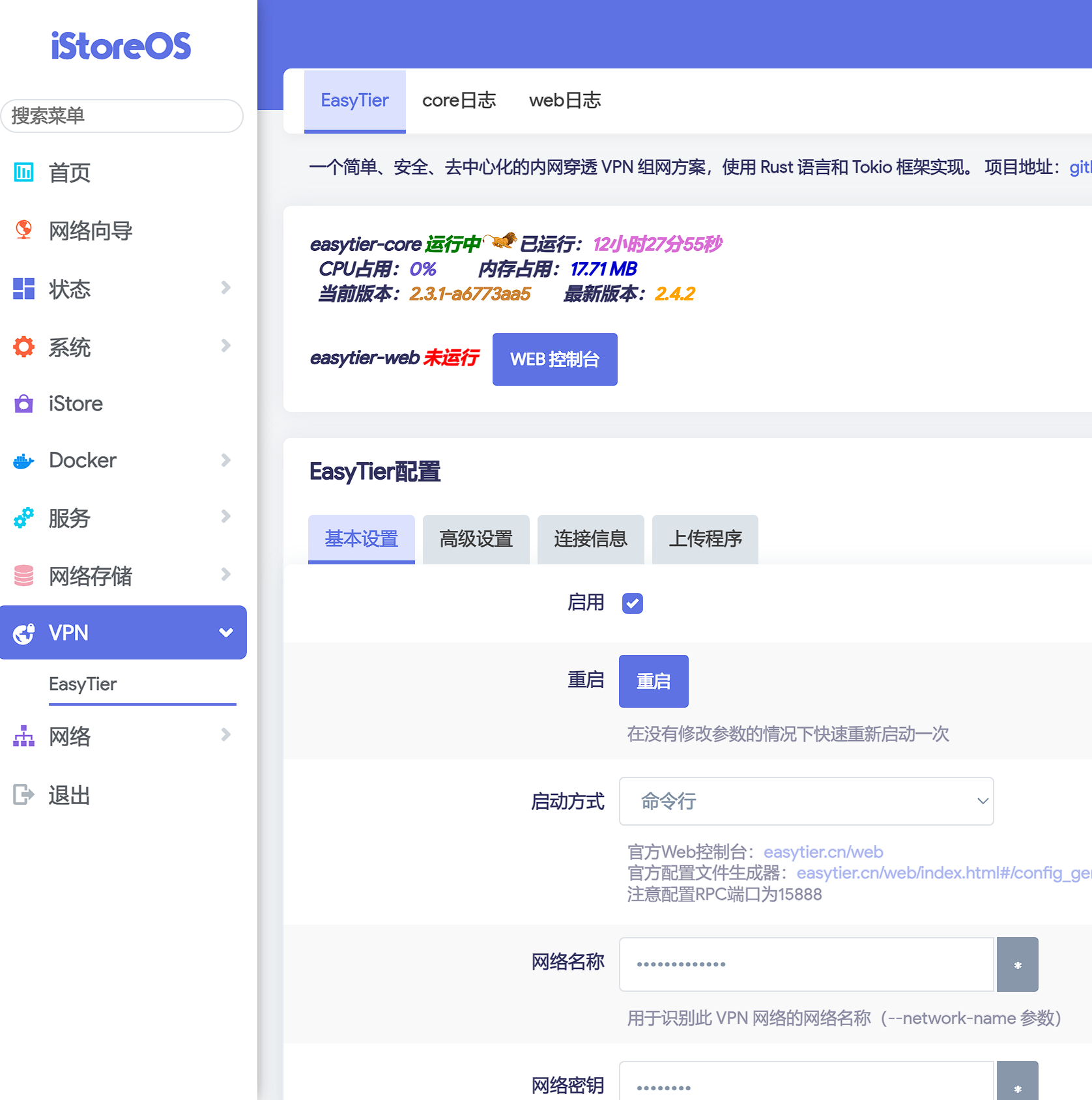Screen dimensions: 1092x1100
Task: Reveal the 网络名称 hidden value
Action: (1017, 964)
